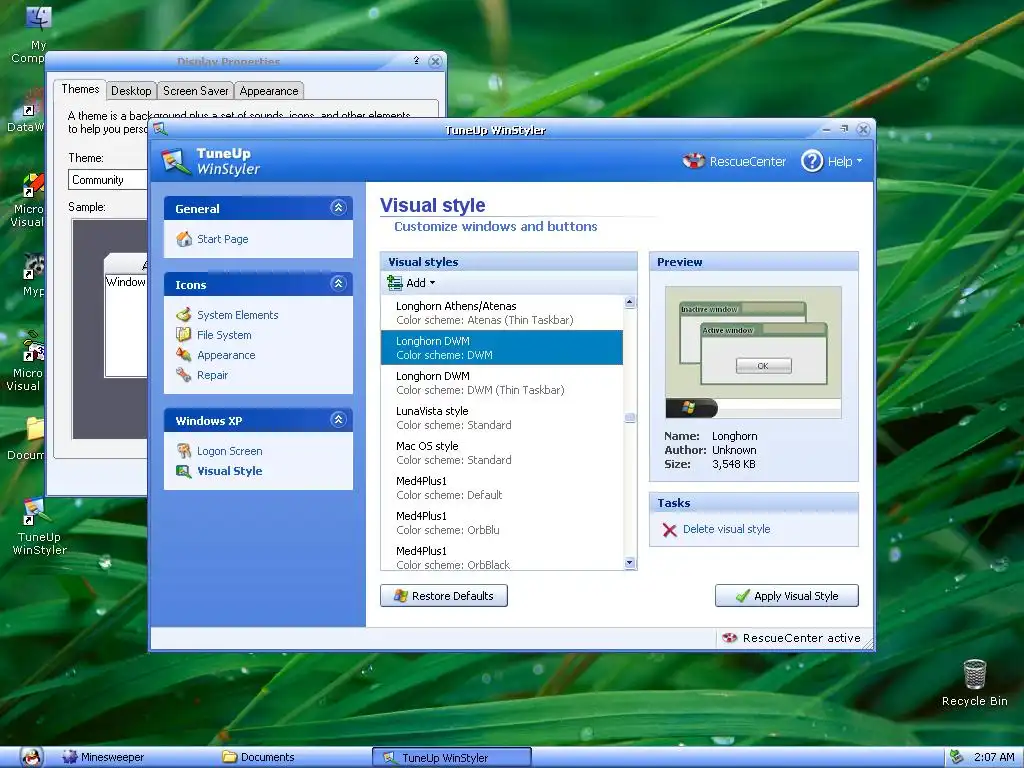Open File System link
Screen dimensions: 1024x768
pos(224,335)
